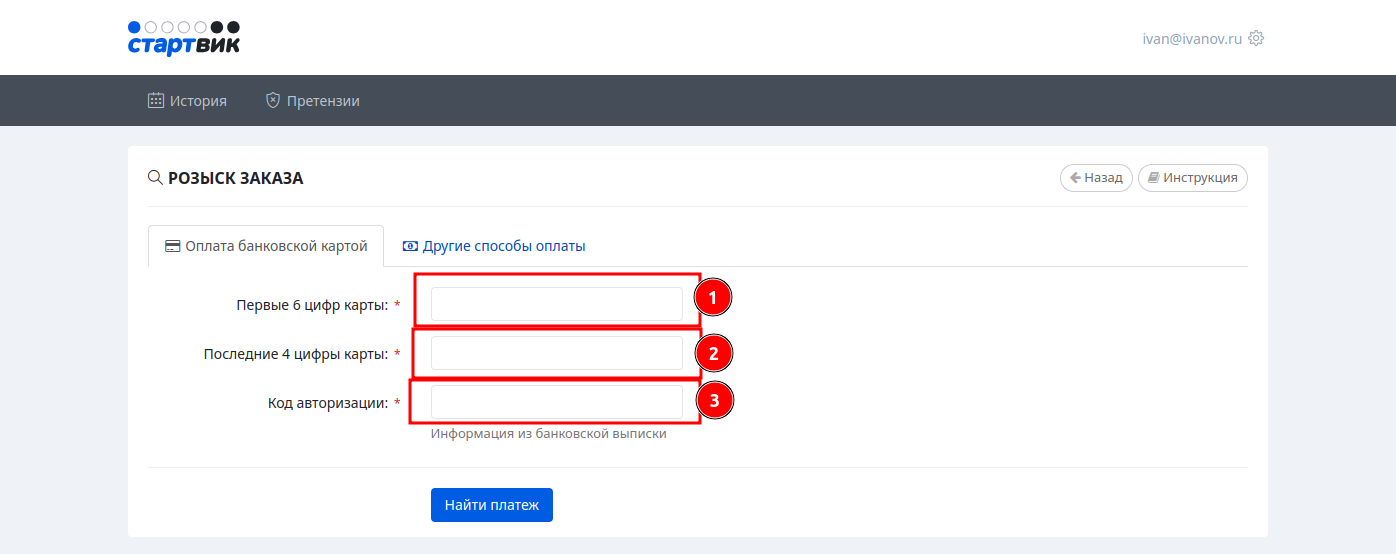
Task: Click the red badge numbered 2
Action: (713, 353)
